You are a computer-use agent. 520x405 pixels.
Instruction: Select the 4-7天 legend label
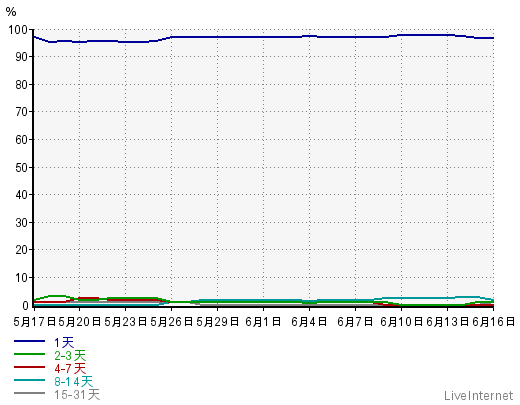70,368
